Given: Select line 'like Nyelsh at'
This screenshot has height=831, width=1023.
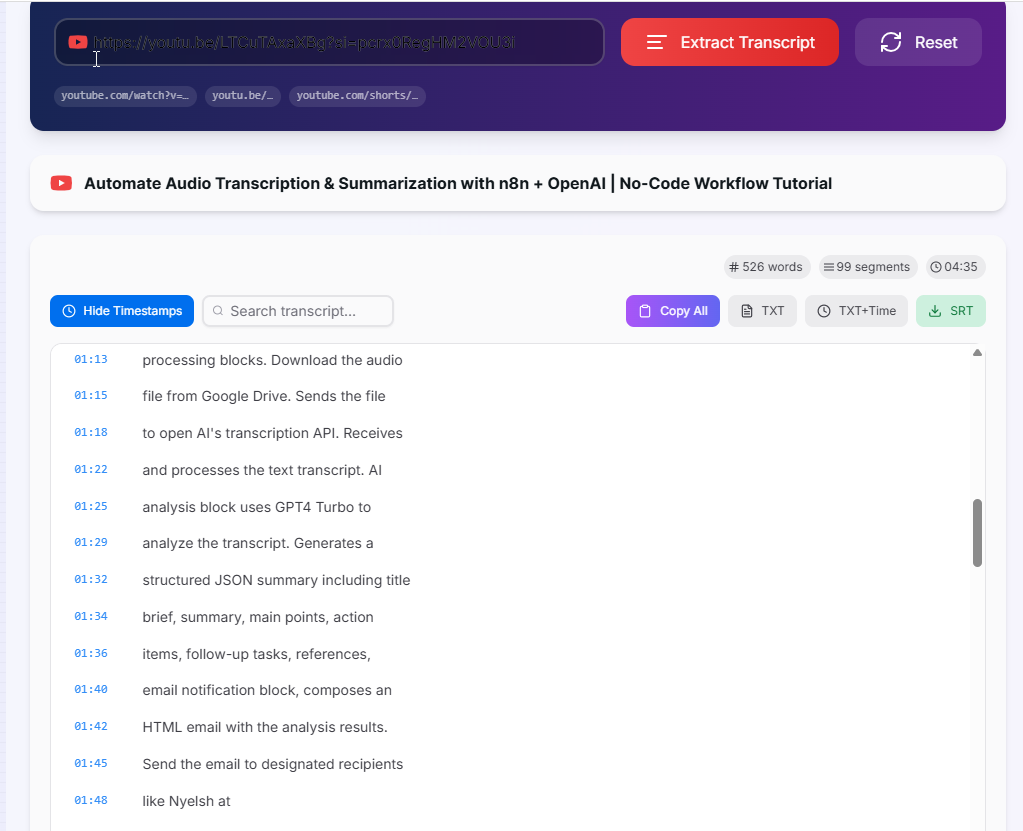Looking at the screenshot, I should (x=187, y=802).
